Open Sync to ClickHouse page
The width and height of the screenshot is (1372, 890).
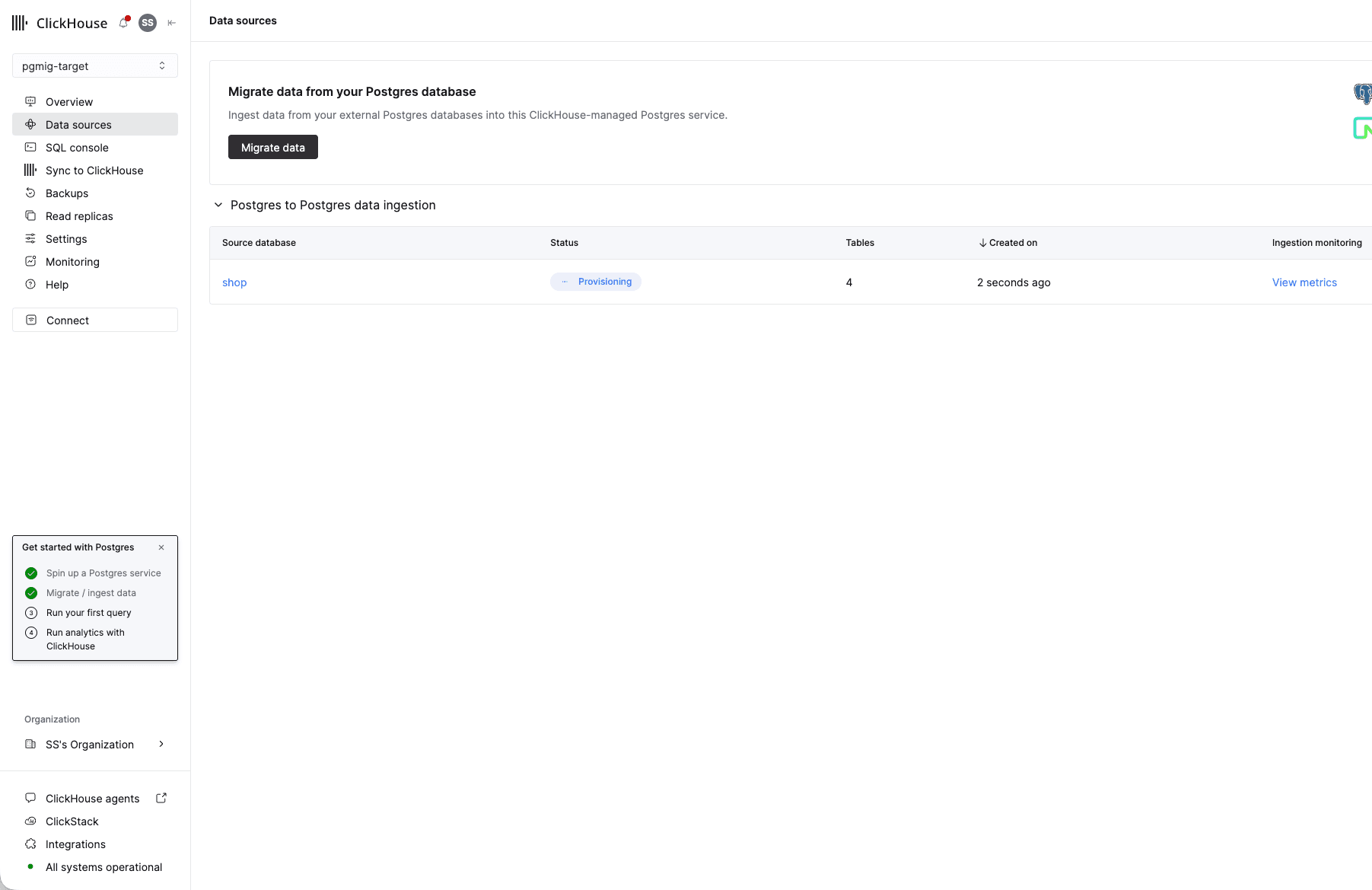pos(95,170)
